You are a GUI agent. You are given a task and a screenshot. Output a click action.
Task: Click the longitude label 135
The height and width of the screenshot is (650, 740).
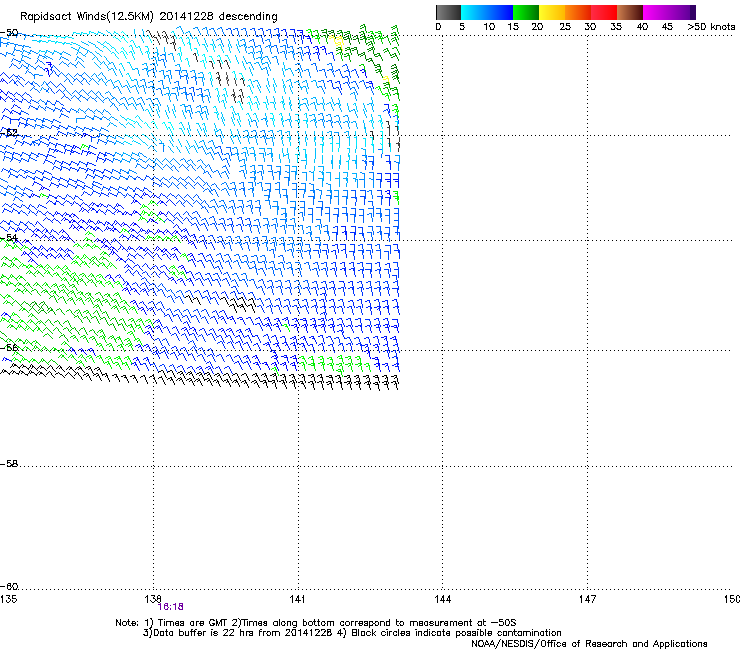(8, 599)
